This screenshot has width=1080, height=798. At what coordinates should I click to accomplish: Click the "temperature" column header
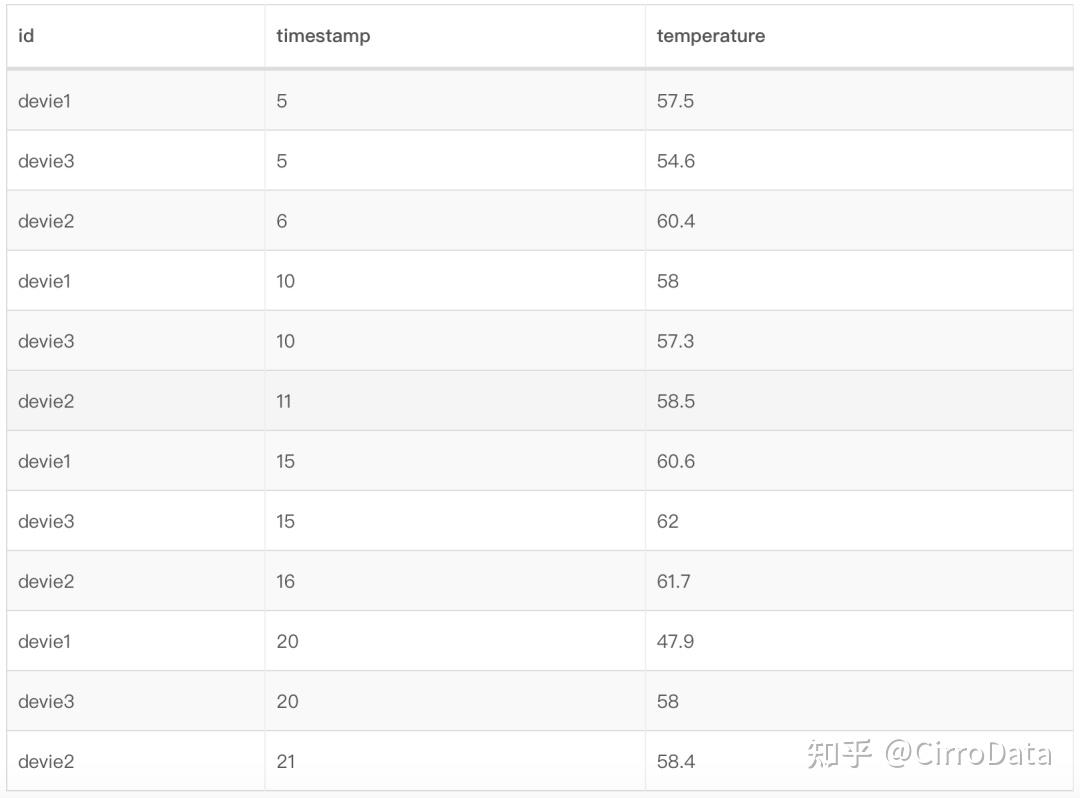[x=710, y=36]
